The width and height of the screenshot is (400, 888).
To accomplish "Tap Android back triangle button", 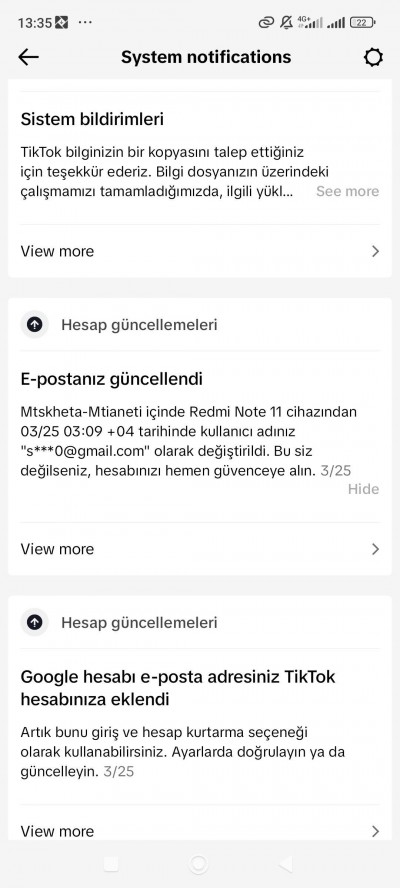I will (286, 864).
